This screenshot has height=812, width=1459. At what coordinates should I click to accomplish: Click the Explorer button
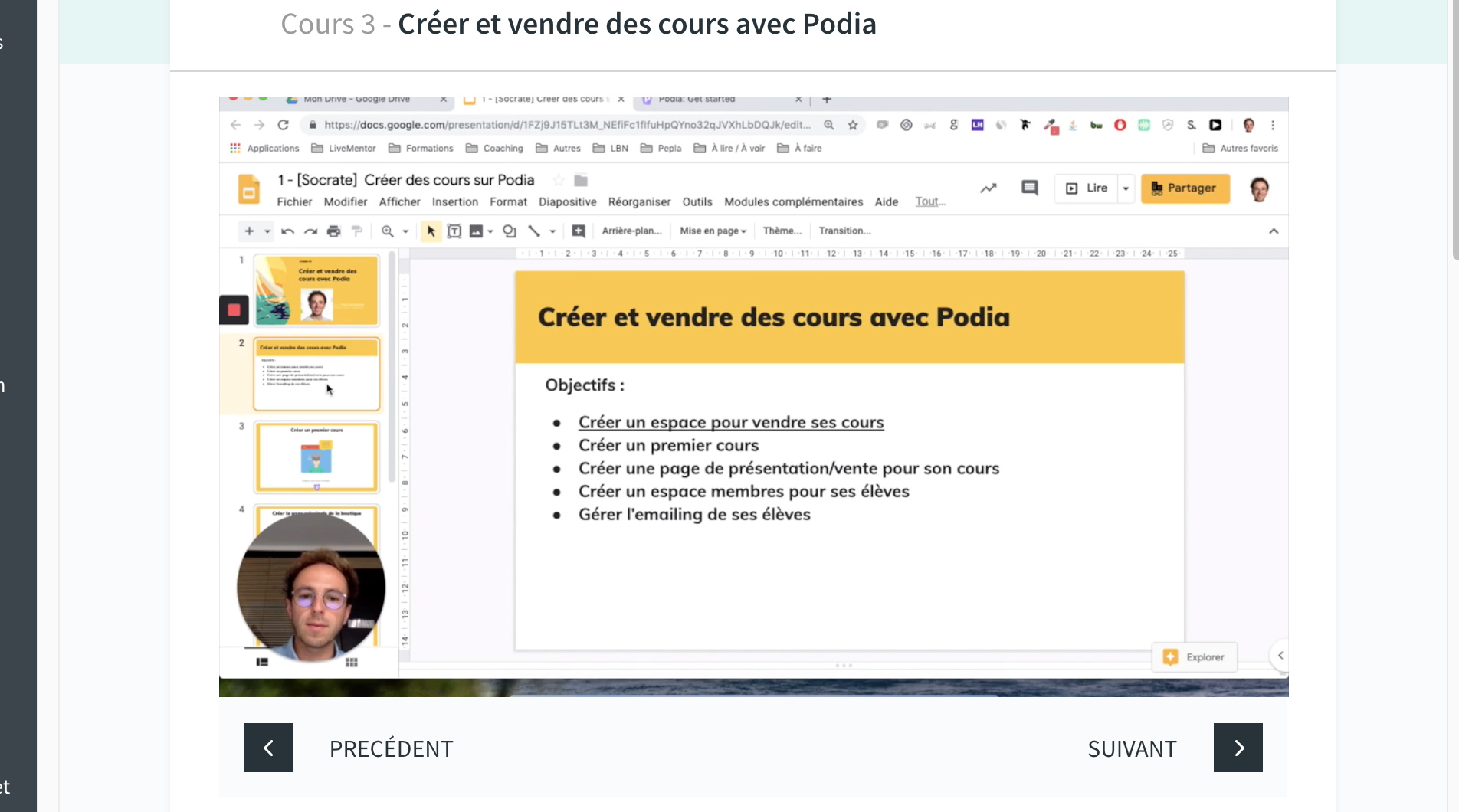1195,657
